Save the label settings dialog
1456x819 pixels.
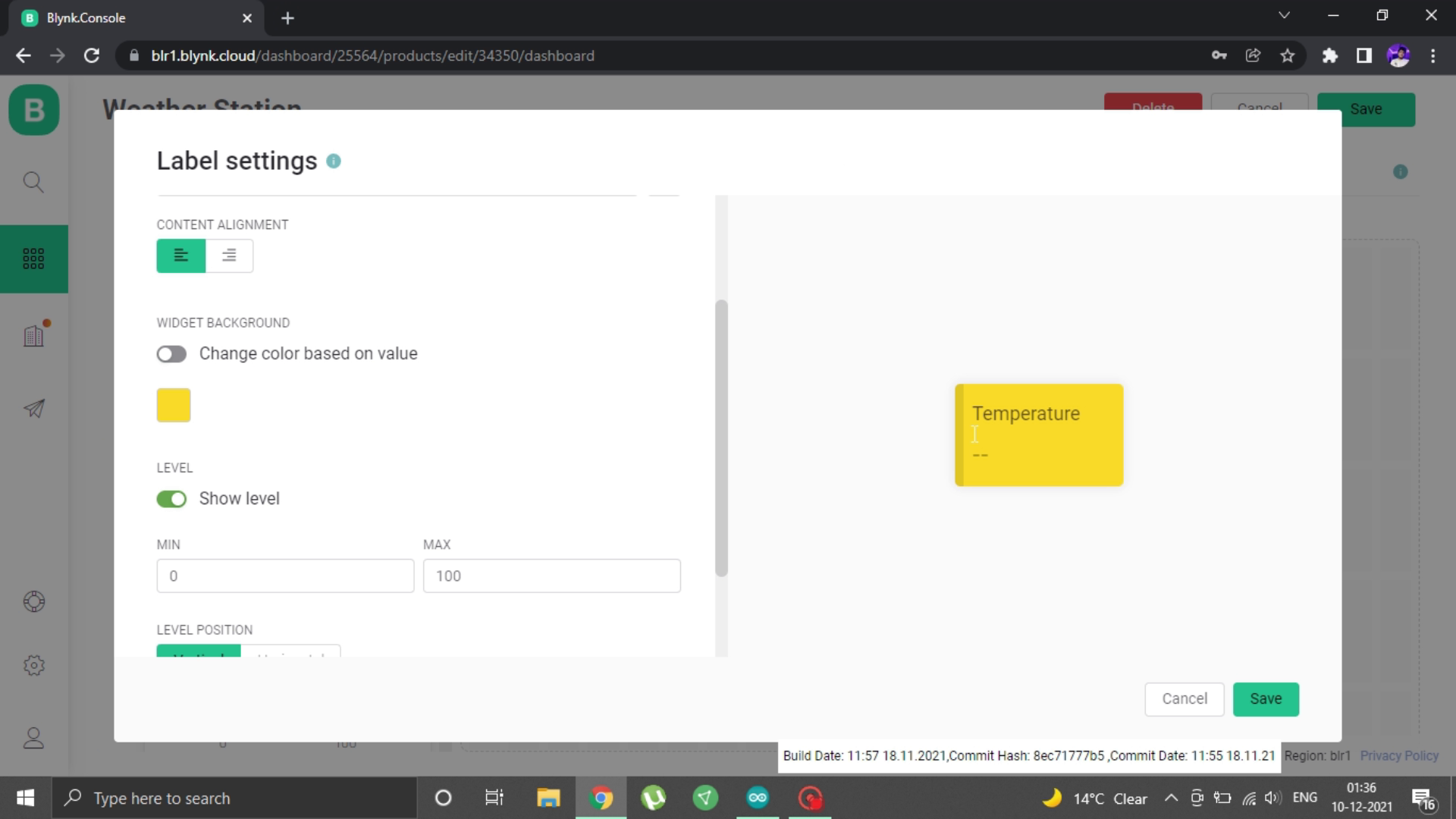point(1265,699)
